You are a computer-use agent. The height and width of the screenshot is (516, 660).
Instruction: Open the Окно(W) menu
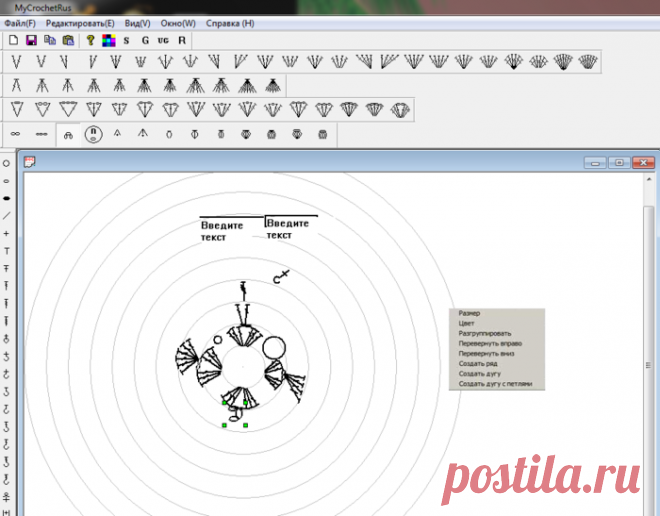[x=178, y=24]
